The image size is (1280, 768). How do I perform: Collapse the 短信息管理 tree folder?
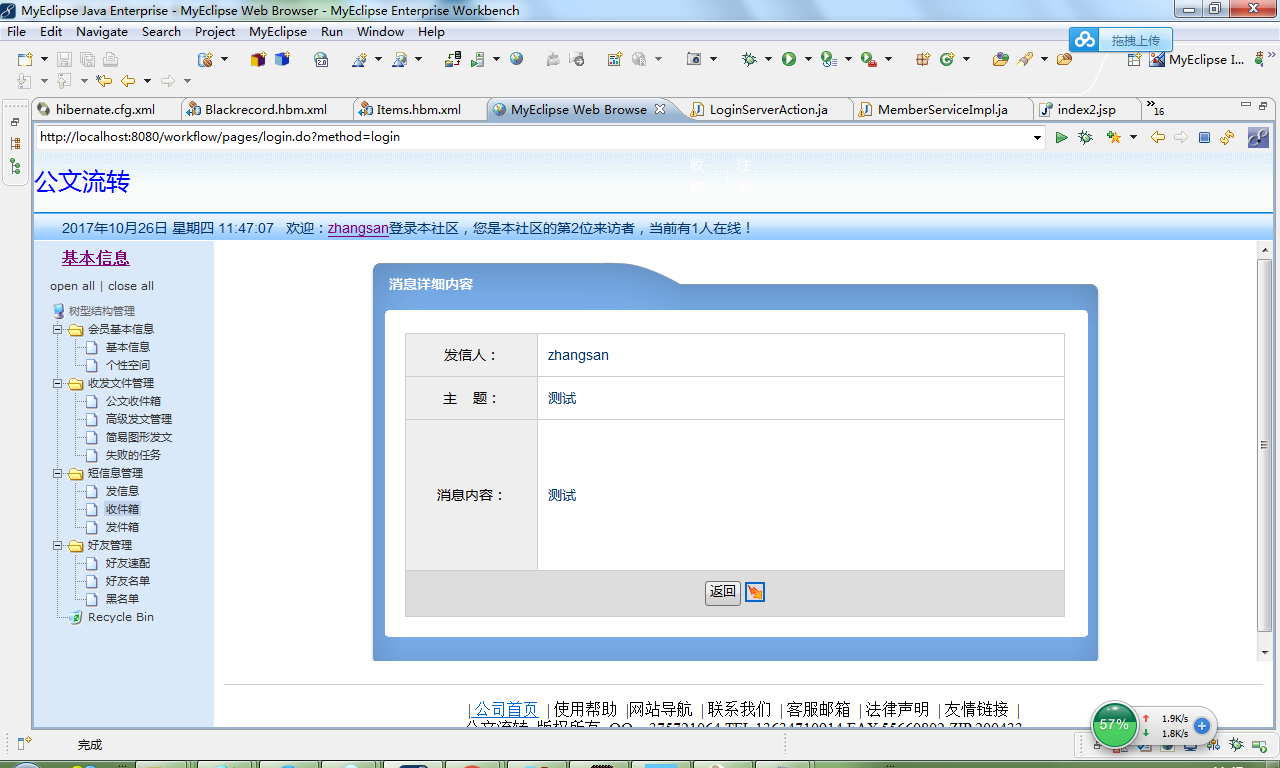[59, 472]
